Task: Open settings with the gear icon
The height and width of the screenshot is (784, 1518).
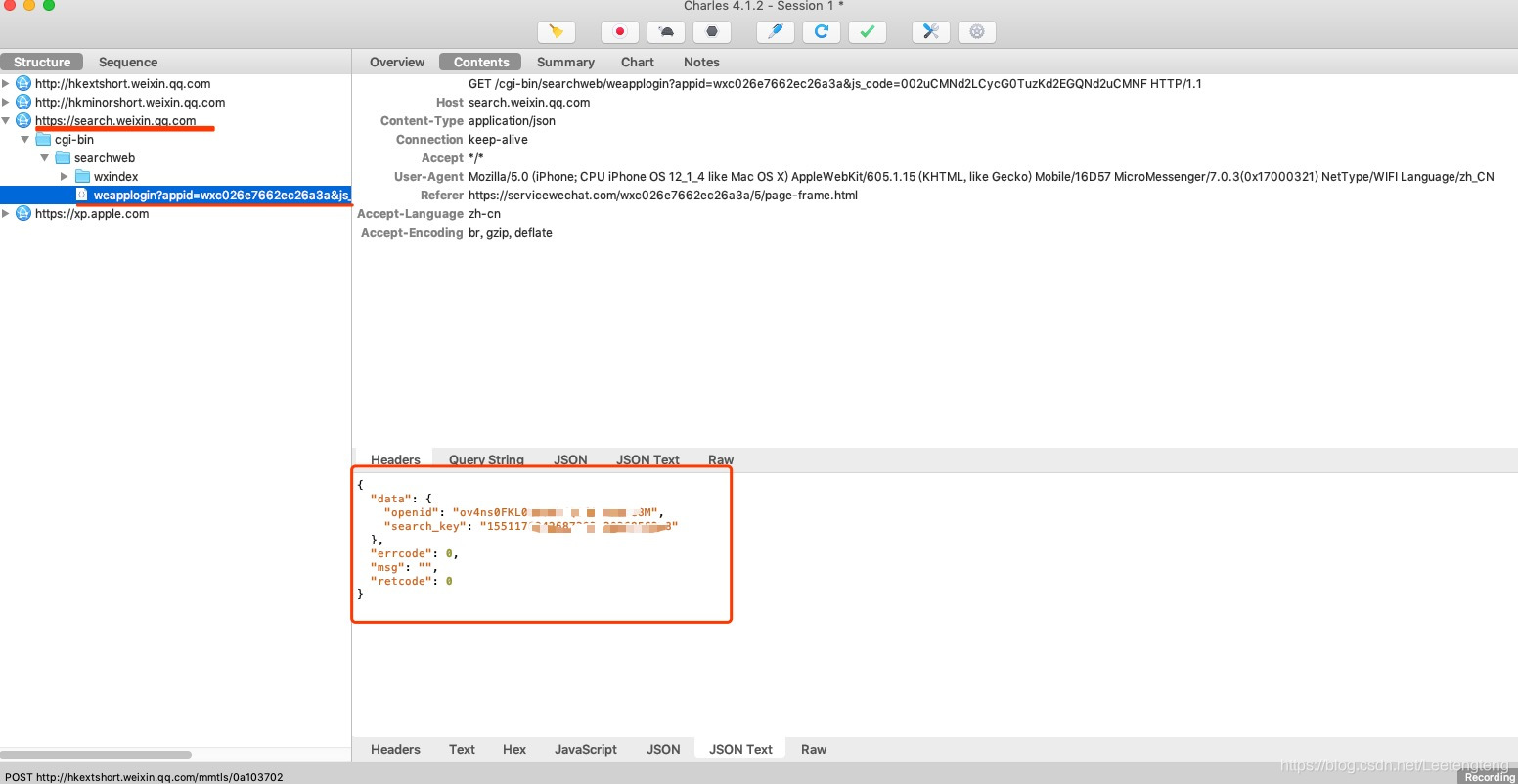Action: [977, 31]
